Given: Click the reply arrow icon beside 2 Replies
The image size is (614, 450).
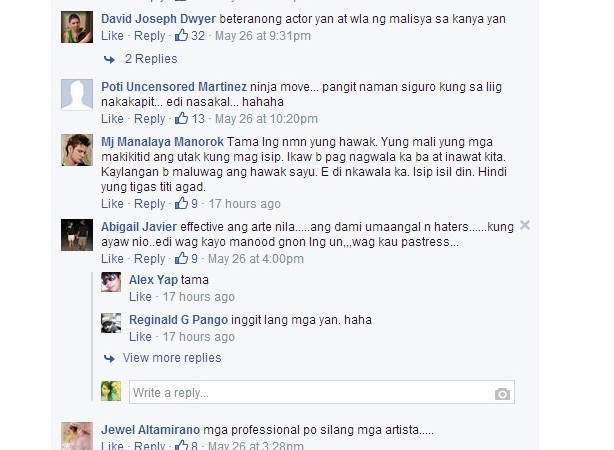Looking at the screenshot, I should coord(109,60).
